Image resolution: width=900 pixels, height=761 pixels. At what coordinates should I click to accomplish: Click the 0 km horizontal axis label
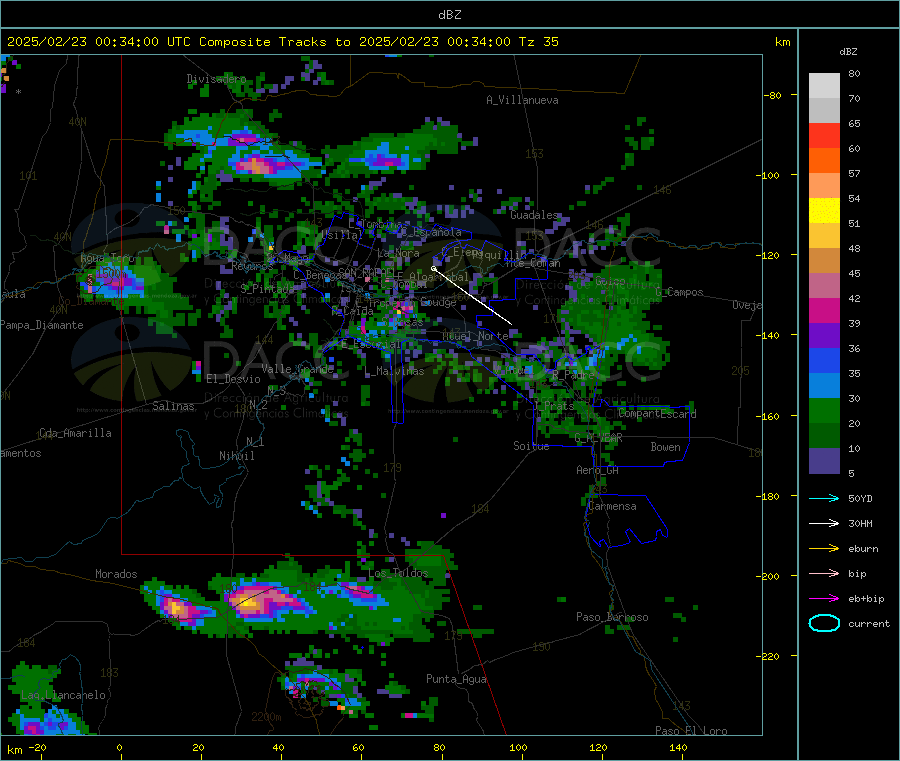tap(119, 748)
